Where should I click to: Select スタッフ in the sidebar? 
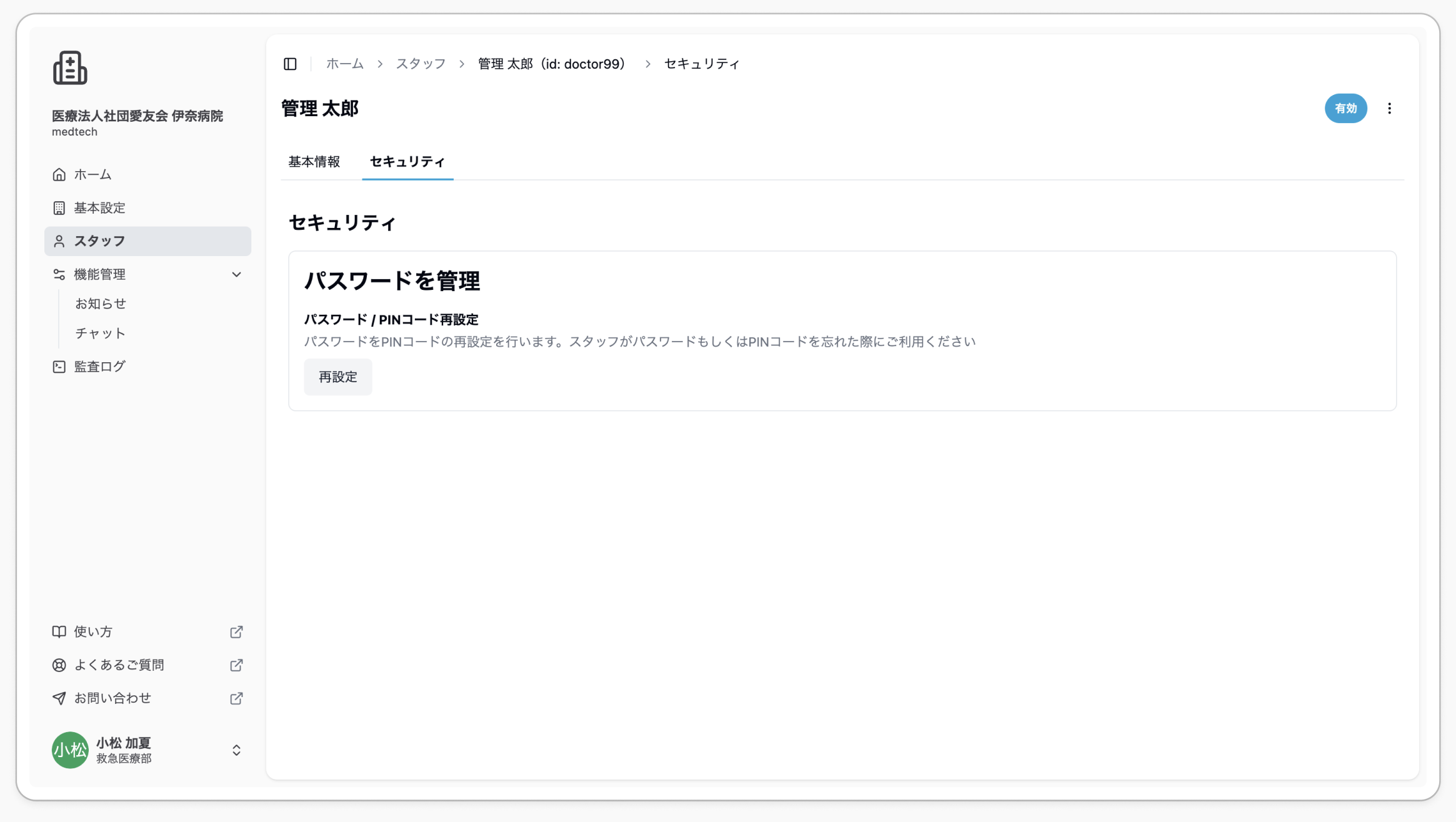point(147,241)
